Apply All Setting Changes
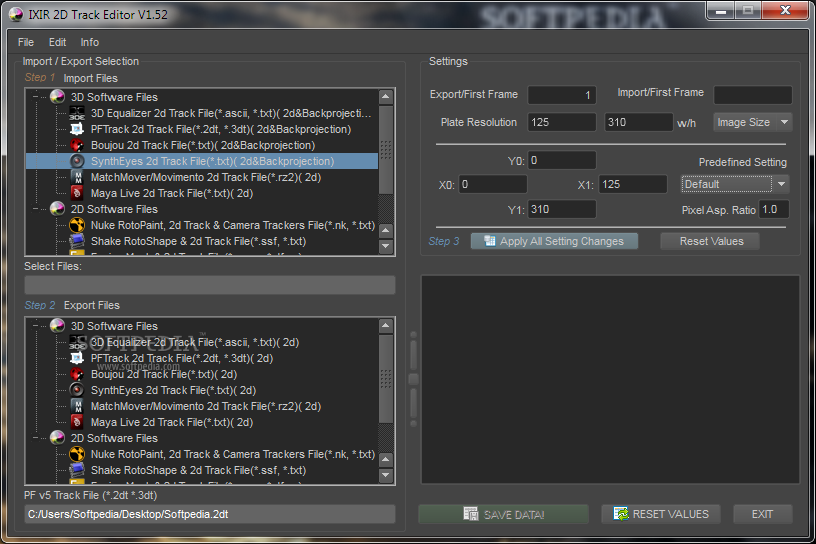The height and width of the screenshot is (544, 816). [x=554, y=241]
